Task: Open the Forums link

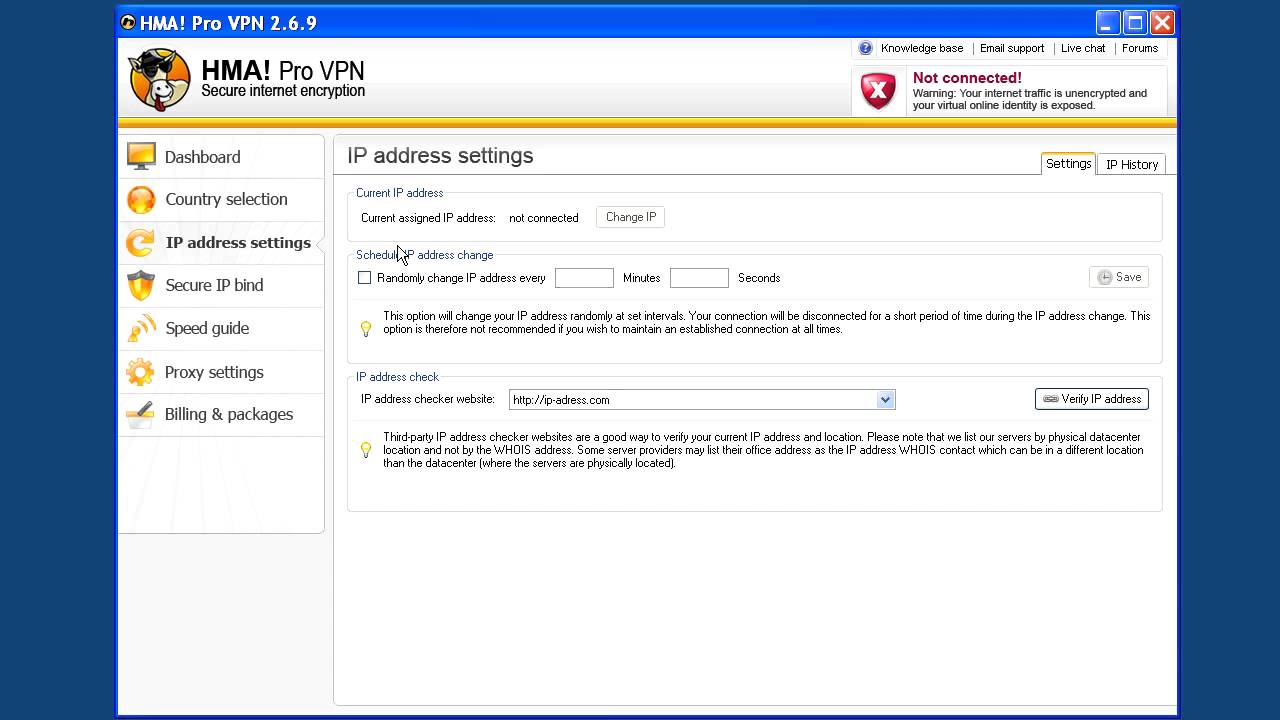Action: pyautogui.click(x=1140, y=48)
